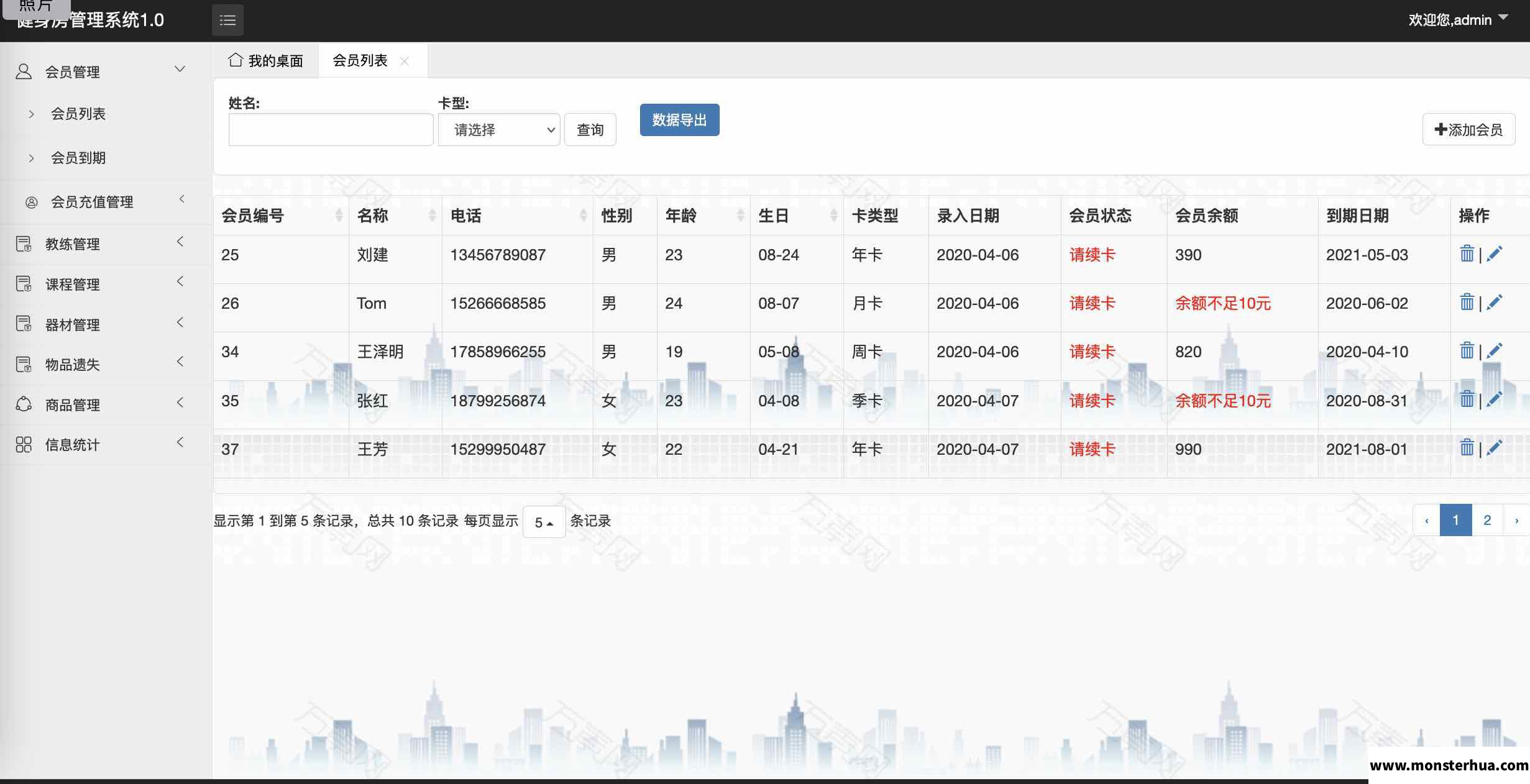
Task: Expand the 会员充值管理 submenu chevron
Action: [x=181, y=199]
